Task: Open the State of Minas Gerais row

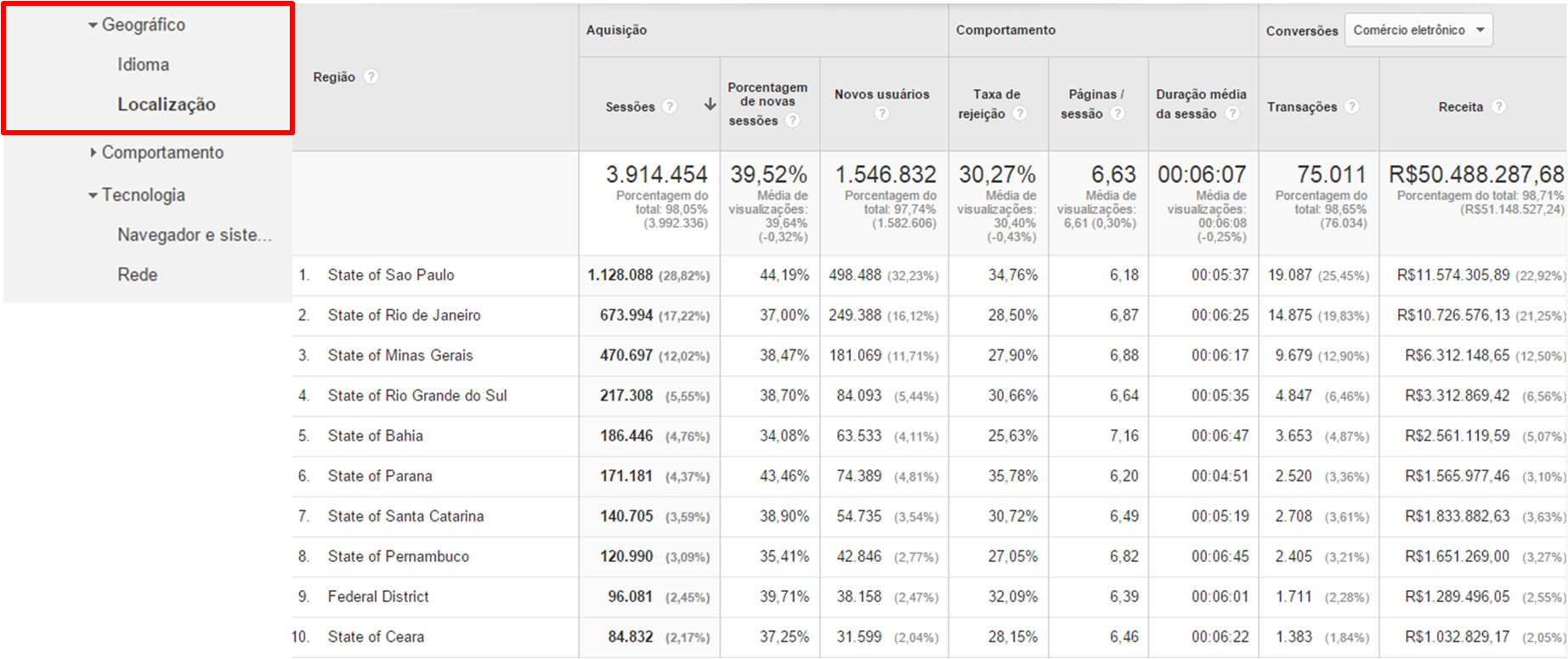Action: click(x=400, y=355)
